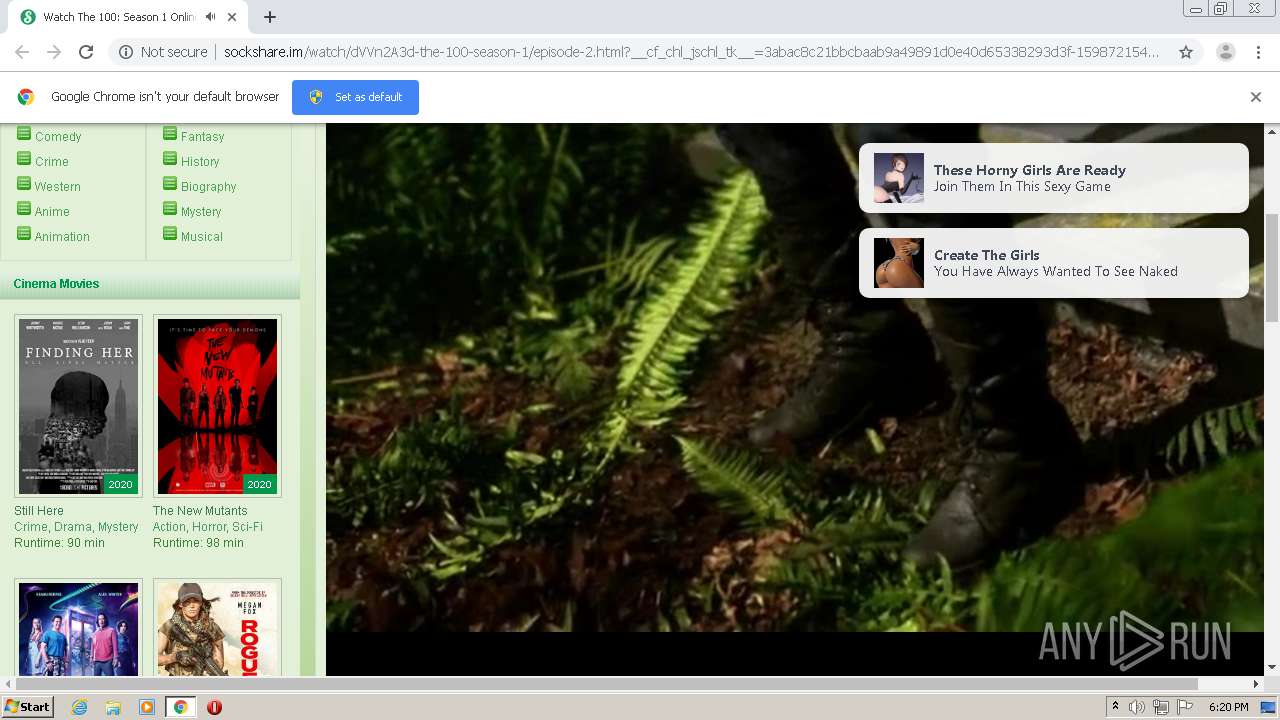1280x720 pixels.
Task: Click the 6:20 PM taskbar clock
Action: click(x=1228, y=707)
